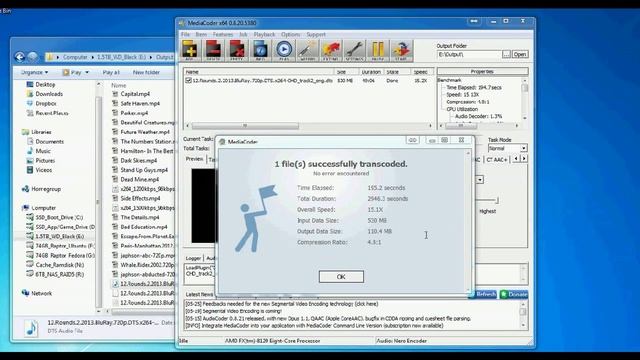Select SSD_Boot_Drive (C:) in Explorer sidebar

click(59, 218)
